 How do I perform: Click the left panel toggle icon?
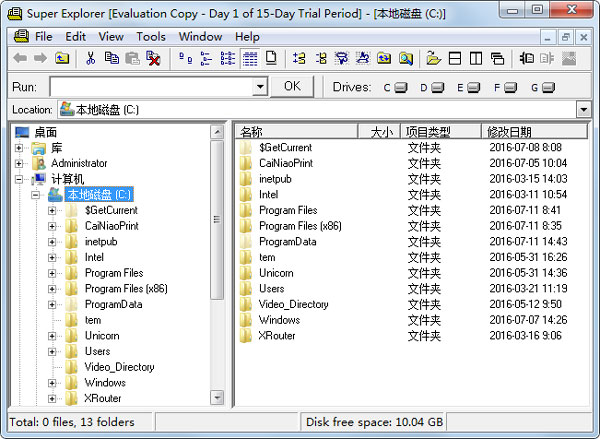[527, 59]
